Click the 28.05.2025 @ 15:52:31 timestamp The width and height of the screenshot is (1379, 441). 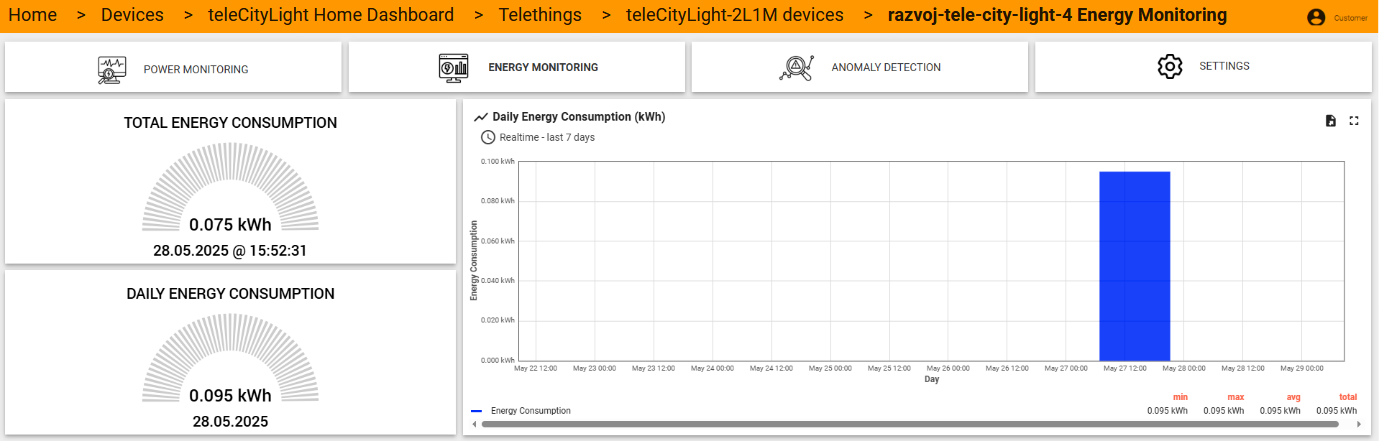coord(230,250)
